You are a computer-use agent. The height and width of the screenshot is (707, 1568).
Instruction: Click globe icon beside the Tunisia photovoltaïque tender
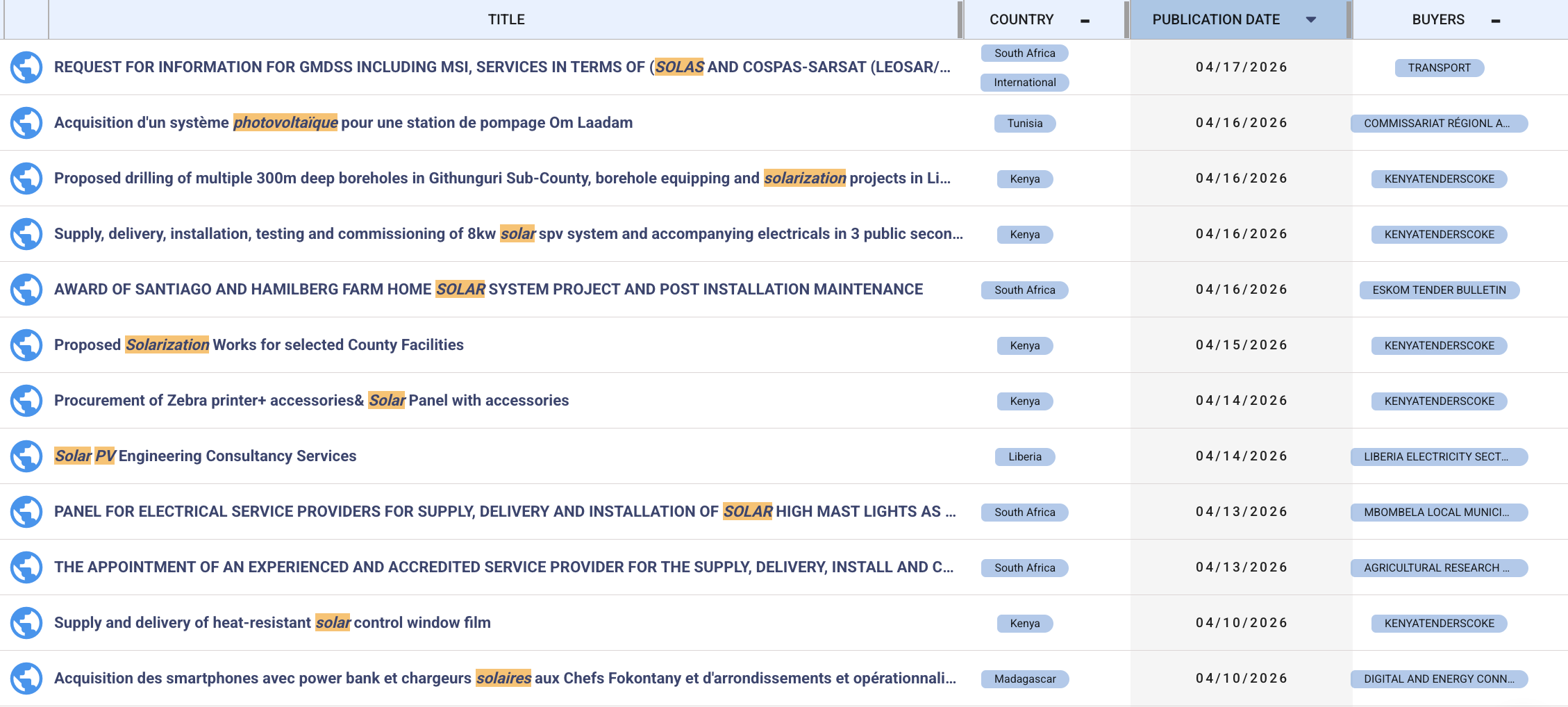tap(26, 123)
